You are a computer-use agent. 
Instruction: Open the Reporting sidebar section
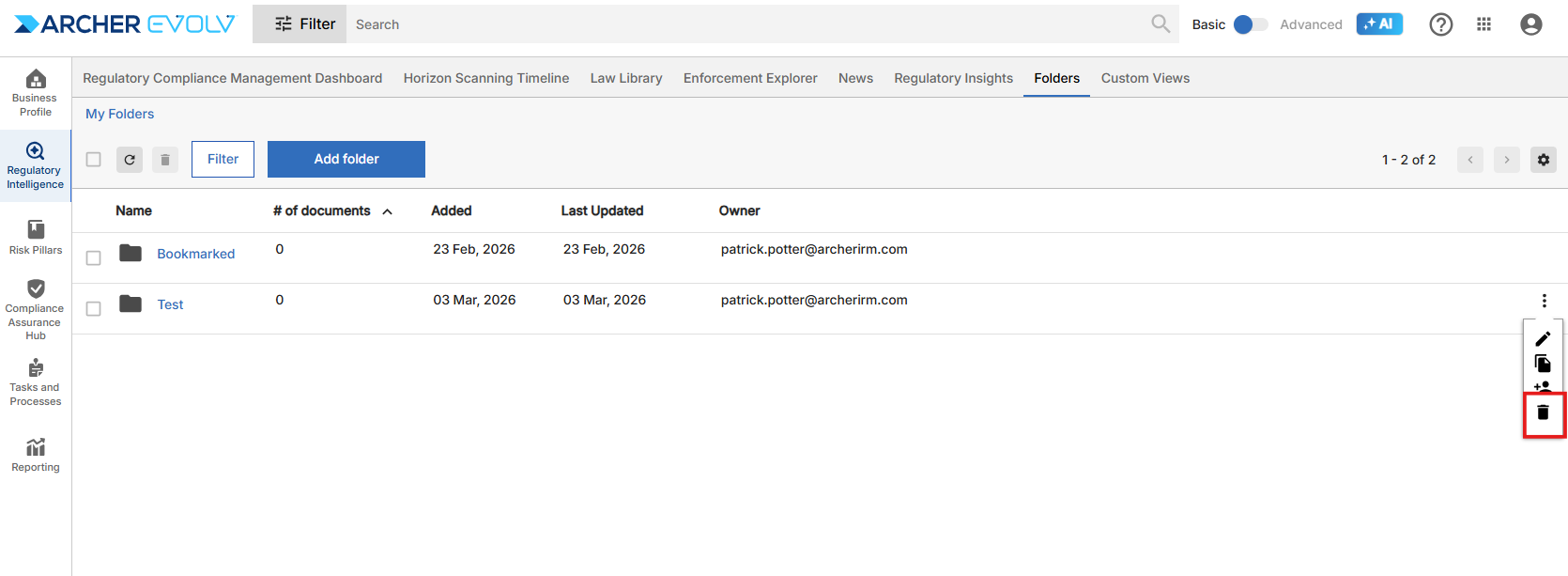pos(36,455)
